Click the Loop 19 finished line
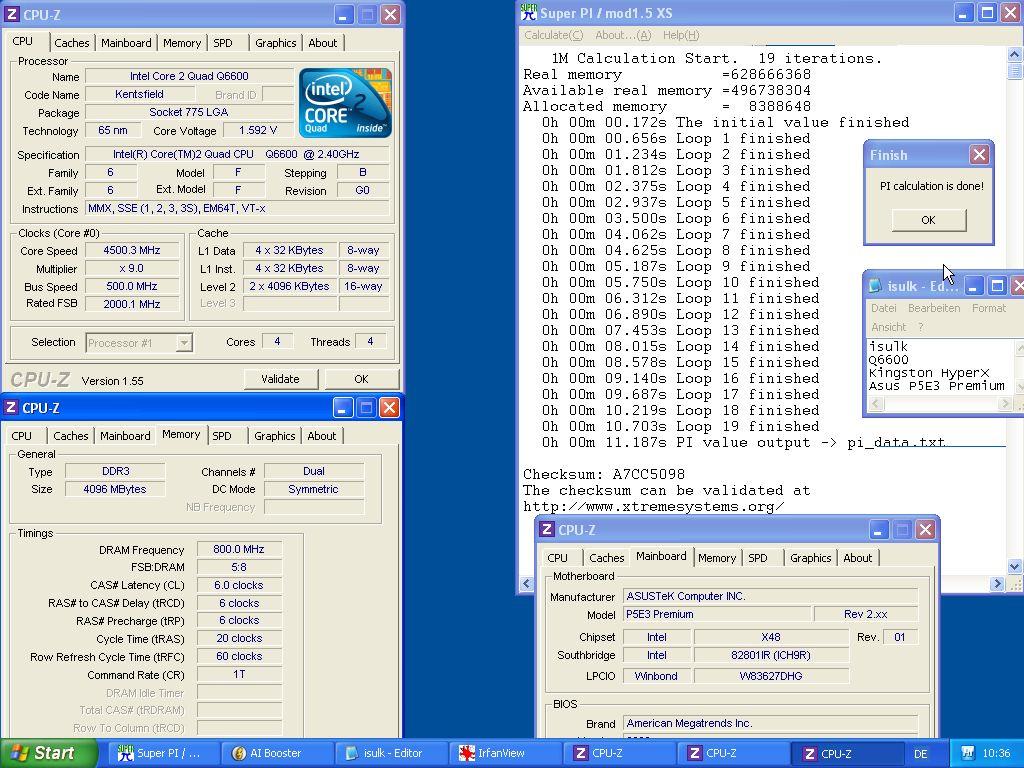The image size is (1024, 768). [680, 426]
